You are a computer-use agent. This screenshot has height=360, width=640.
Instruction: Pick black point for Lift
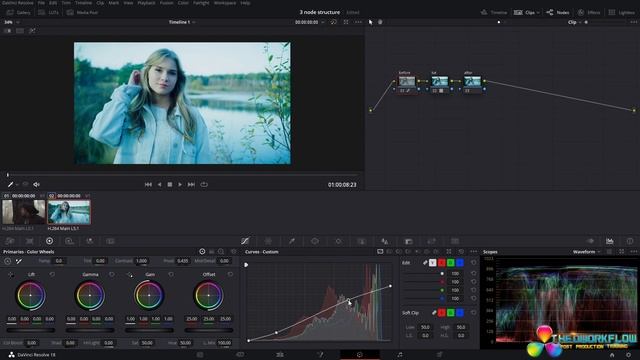click(x=11, y=275)
